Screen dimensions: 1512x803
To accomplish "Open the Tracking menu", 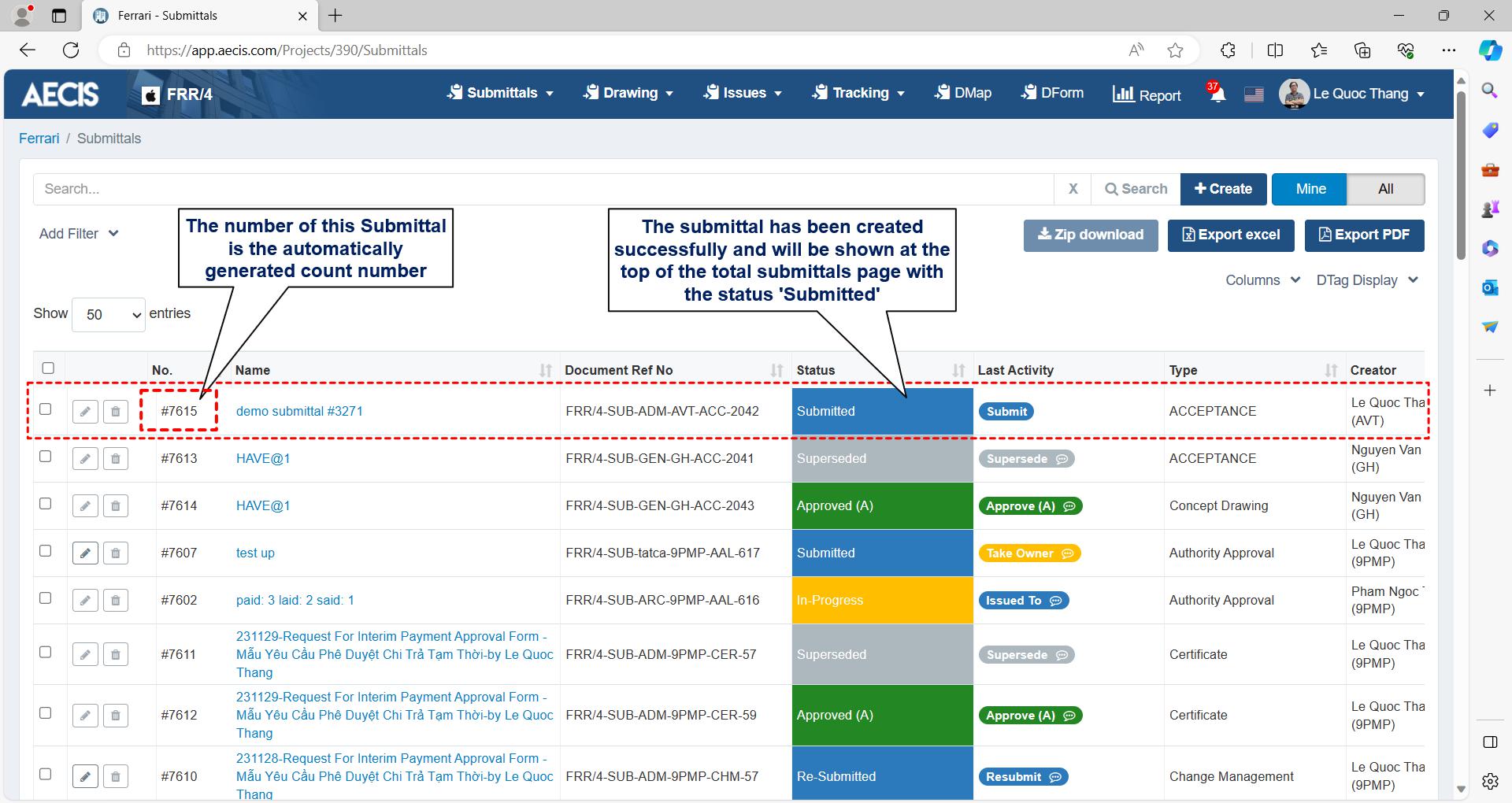I will pos(858,93).
